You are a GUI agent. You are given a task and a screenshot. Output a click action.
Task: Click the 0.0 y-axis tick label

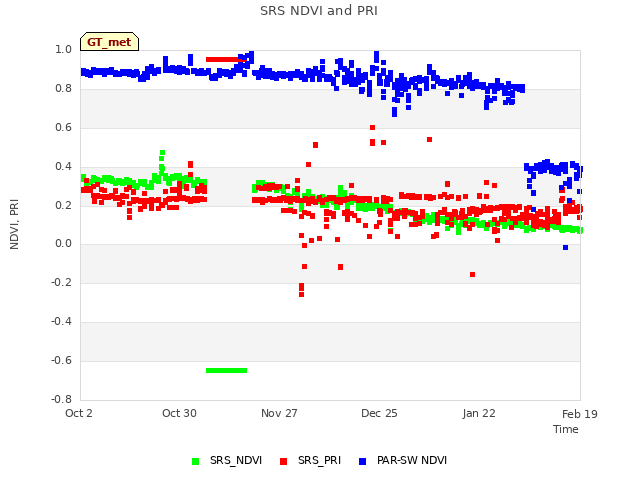(63, 244)
